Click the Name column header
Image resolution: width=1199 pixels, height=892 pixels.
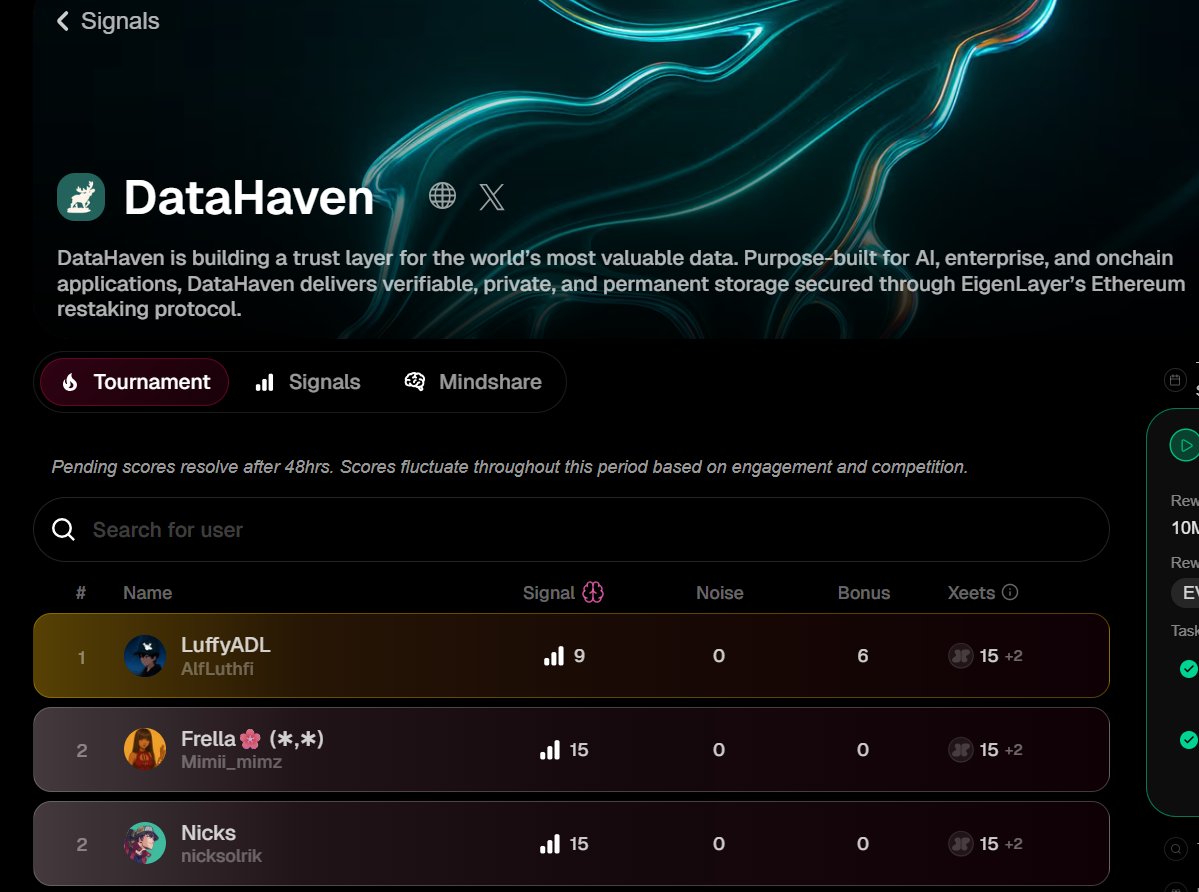(x=148, y=593)
